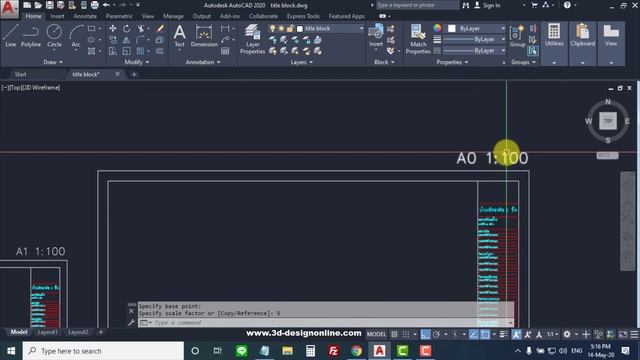The image size is (640, 360).
Task: Select the Polyline tool
Action: (x=31, y=36)
